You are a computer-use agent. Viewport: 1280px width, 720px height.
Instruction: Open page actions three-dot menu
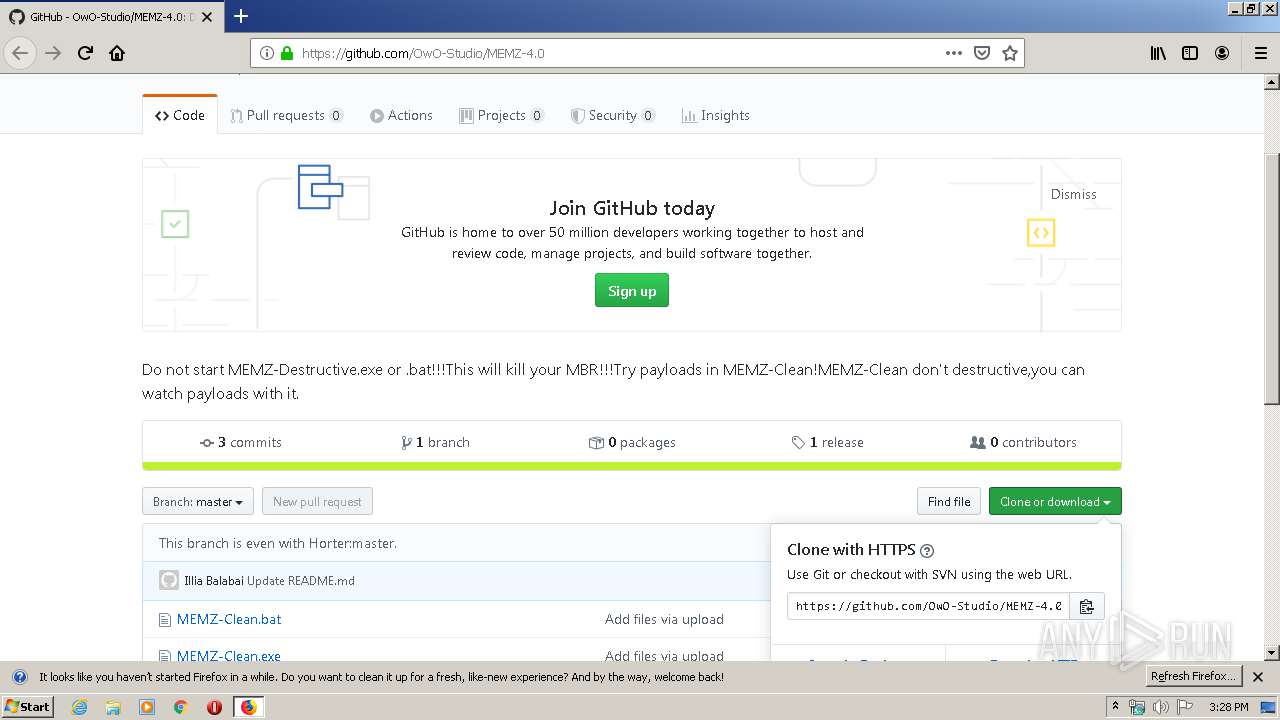tap(954, 53)
